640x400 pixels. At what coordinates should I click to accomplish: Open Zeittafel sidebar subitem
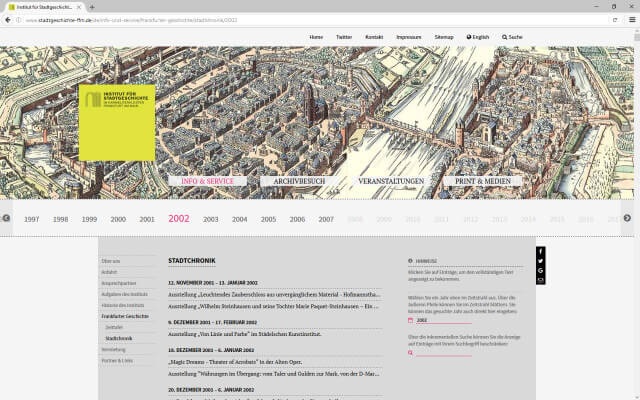pyautogui.click(x=114, y=327)
